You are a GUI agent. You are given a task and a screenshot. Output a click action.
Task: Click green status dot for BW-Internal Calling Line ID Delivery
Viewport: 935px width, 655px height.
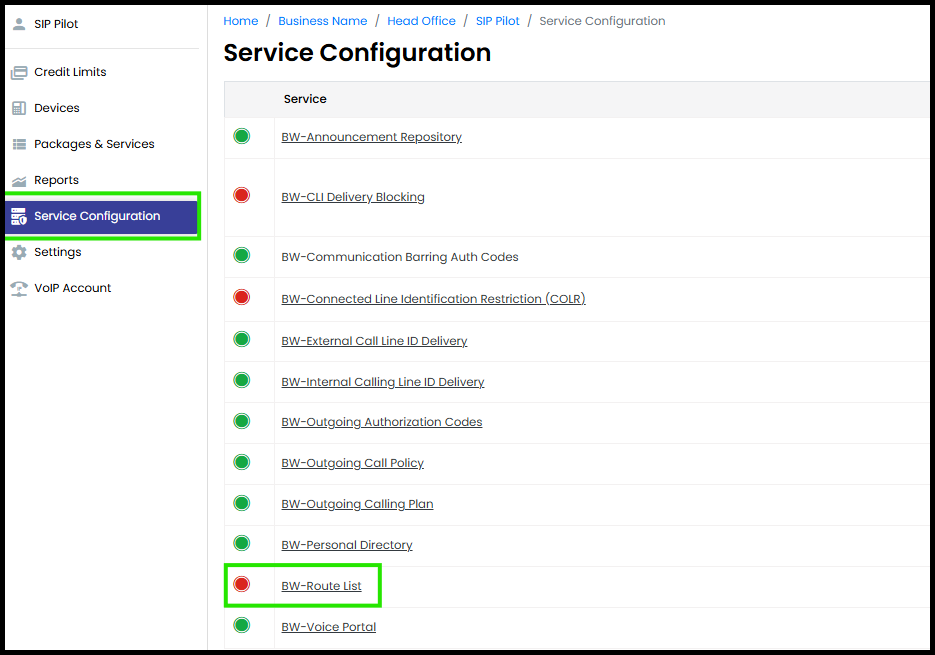(242, 380)
